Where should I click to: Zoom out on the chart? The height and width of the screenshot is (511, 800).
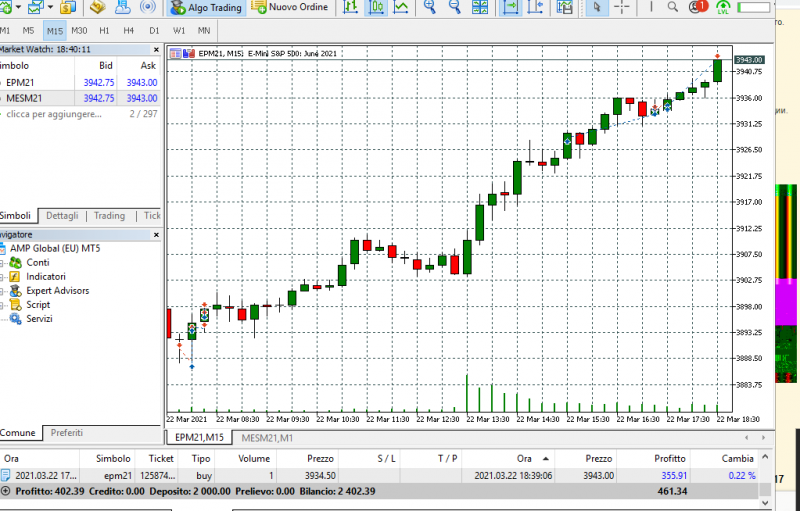tap(454, 7)
